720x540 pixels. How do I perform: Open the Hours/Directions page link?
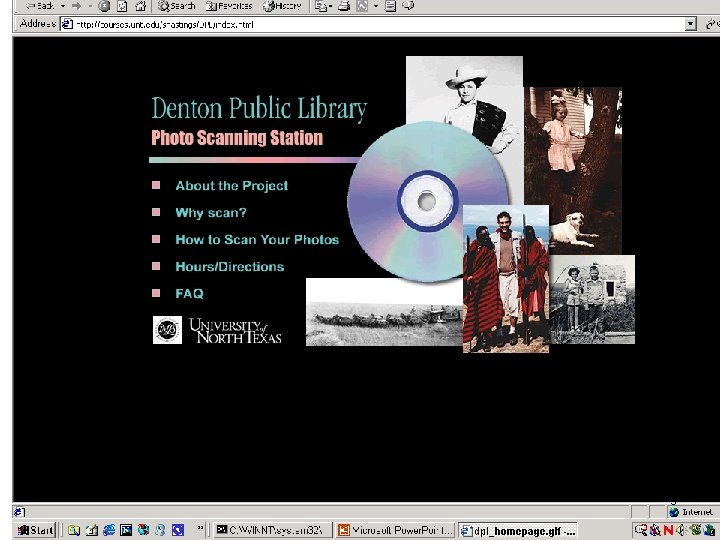[230, 266]
